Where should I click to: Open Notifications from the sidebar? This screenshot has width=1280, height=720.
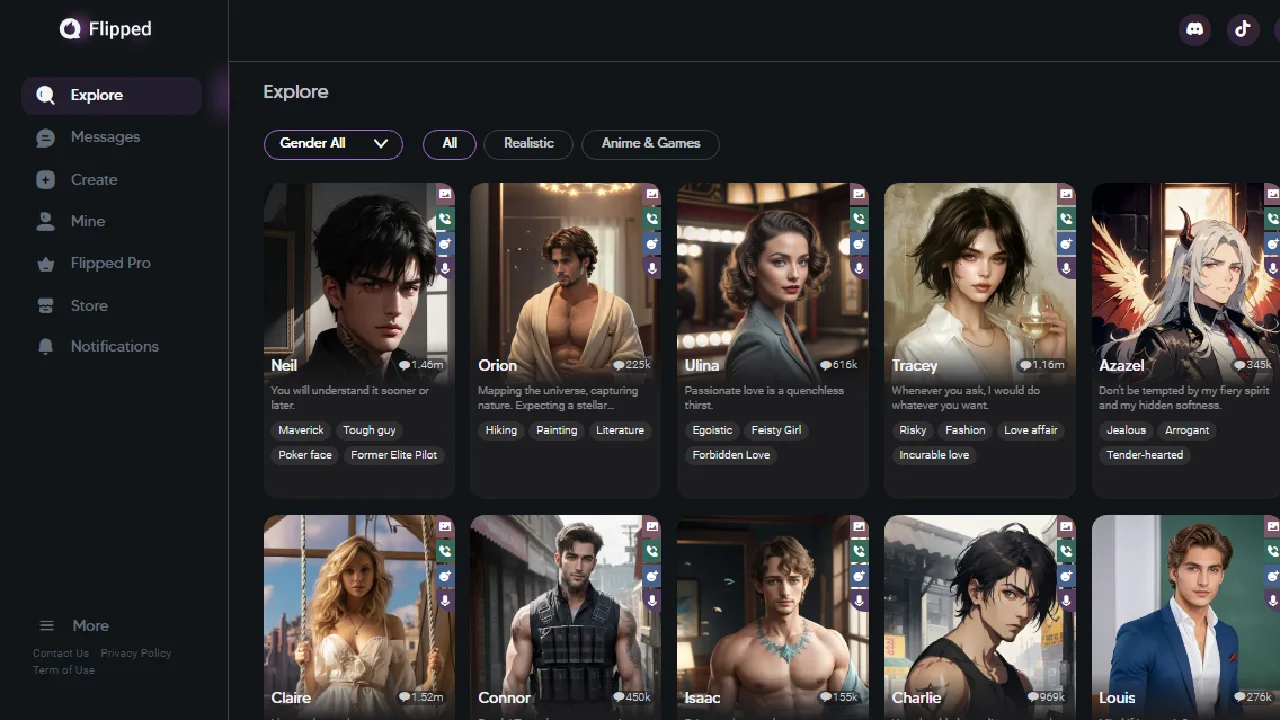pos(114,346)
